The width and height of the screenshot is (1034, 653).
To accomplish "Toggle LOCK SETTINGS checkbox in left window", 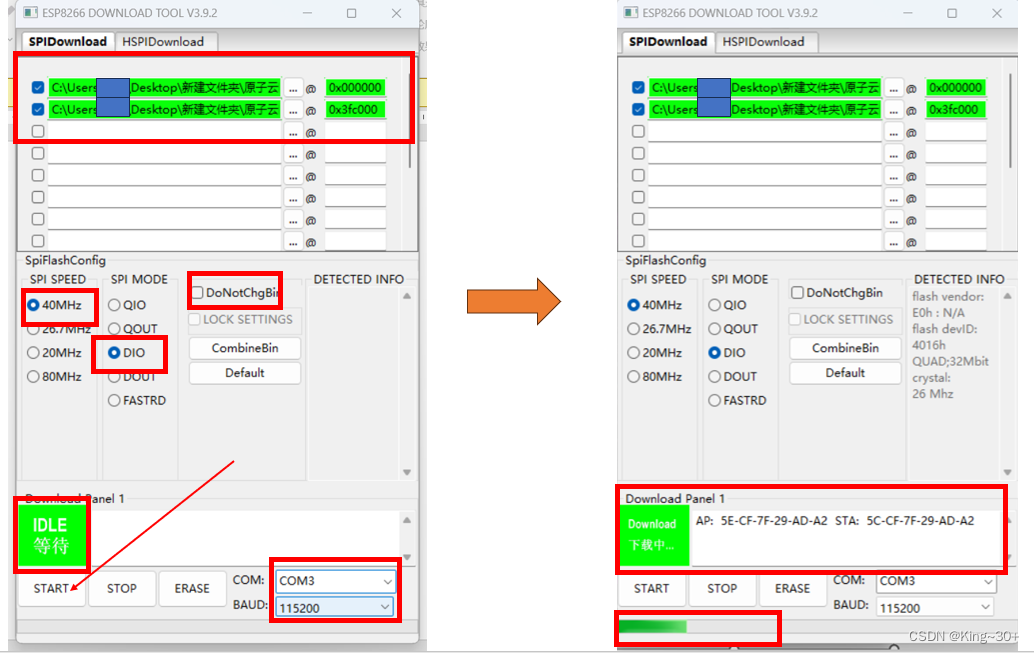I will click(x=195, y=319).
